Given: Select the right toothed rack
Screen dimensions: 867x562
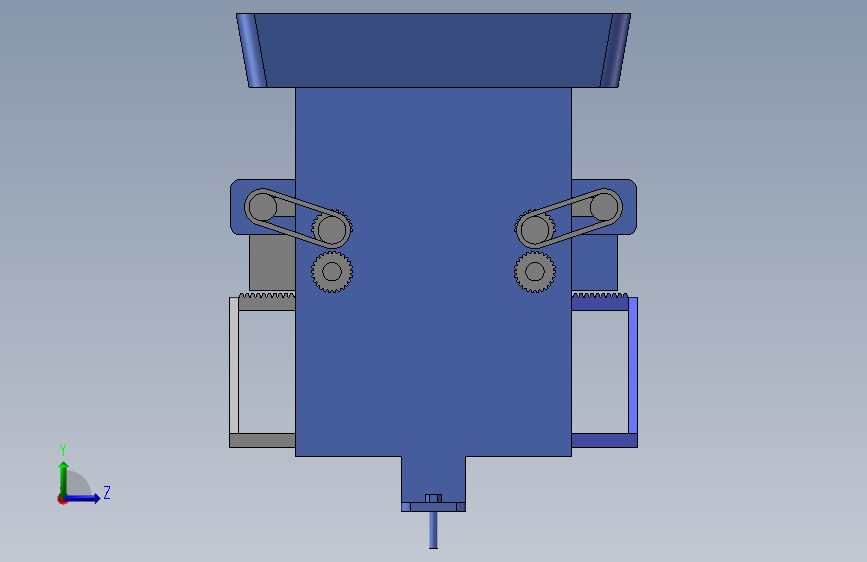Looking at the screenshot, I should (600, 301).
